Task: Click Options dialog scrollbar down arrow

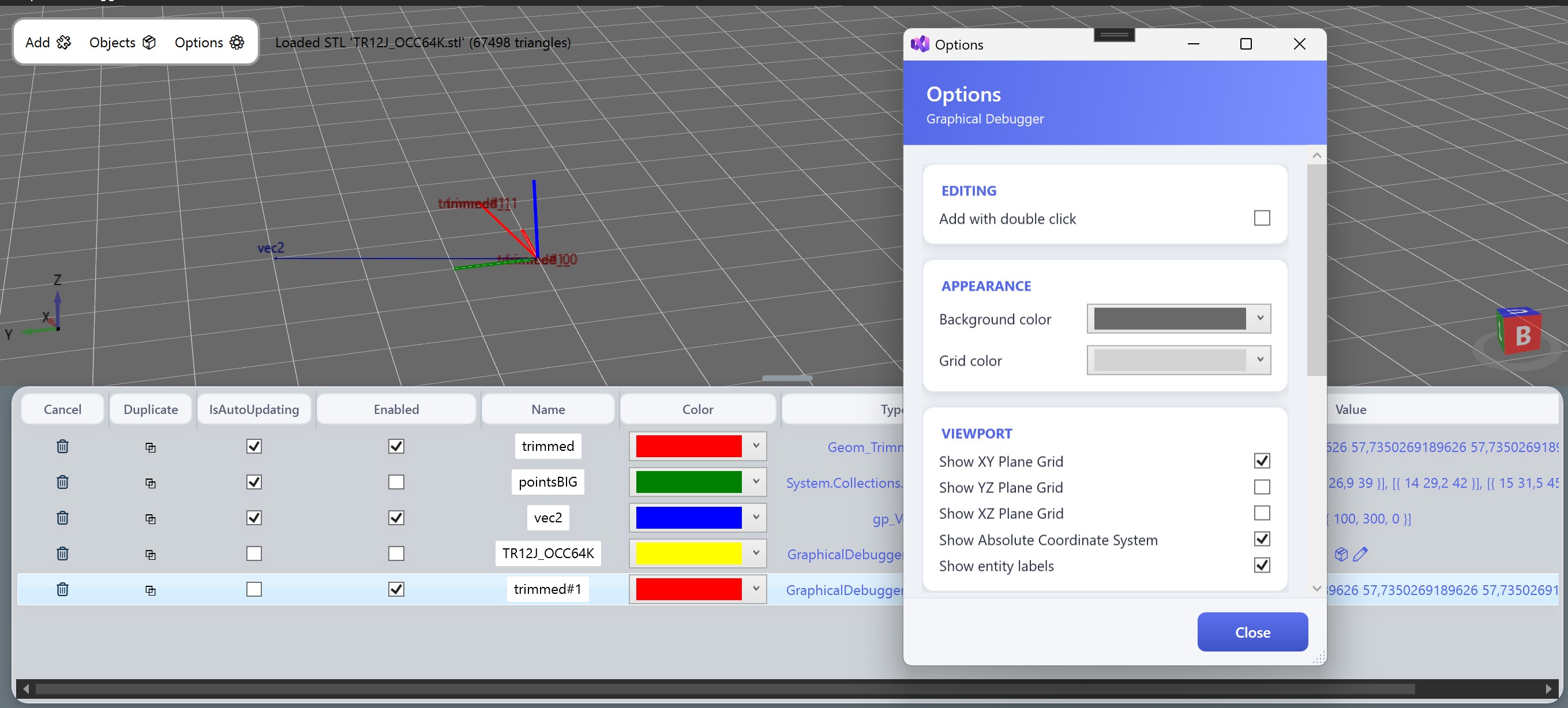Action: [x=1316, y=589]
